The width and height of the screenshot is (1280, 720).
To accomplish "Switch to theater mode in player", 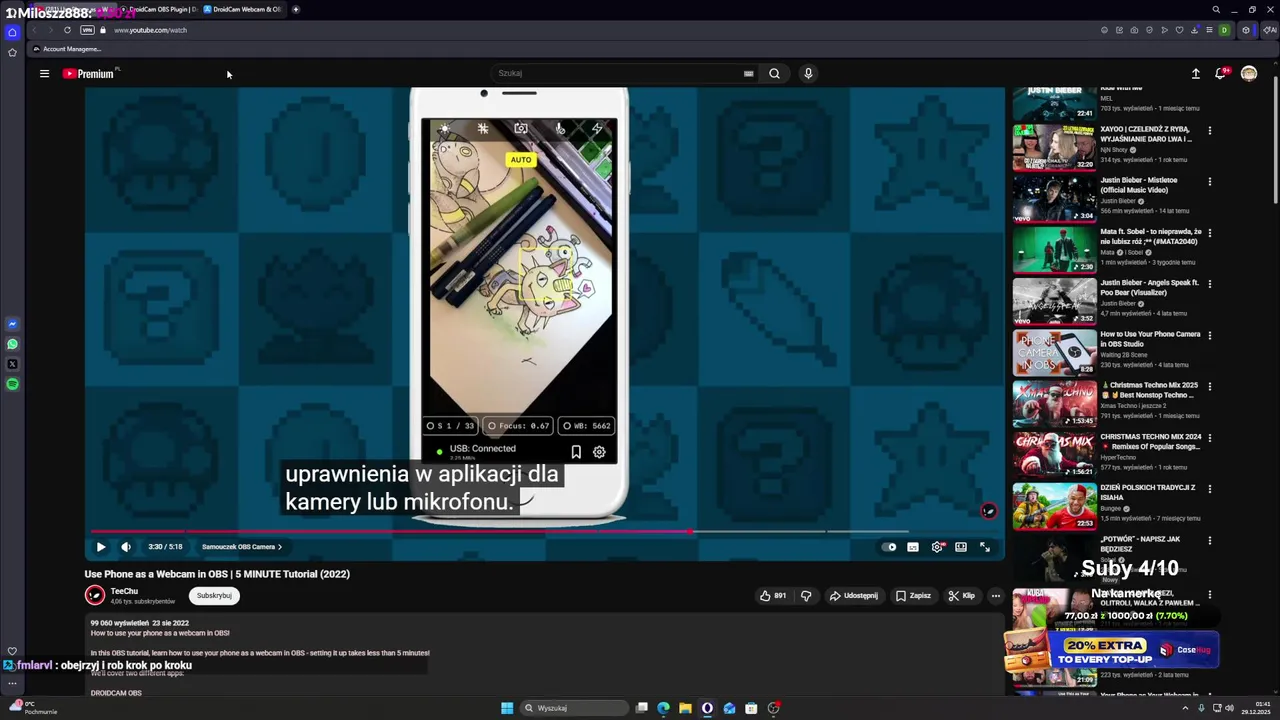I will coord(961,547).
